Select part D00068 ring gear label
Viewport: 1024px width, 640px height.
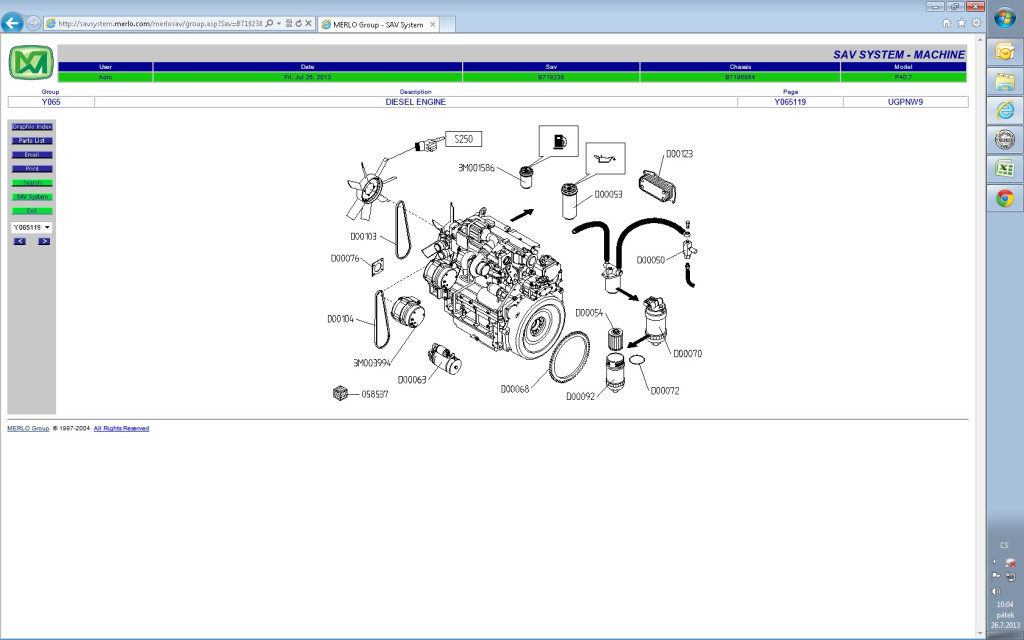pos(515,389)
